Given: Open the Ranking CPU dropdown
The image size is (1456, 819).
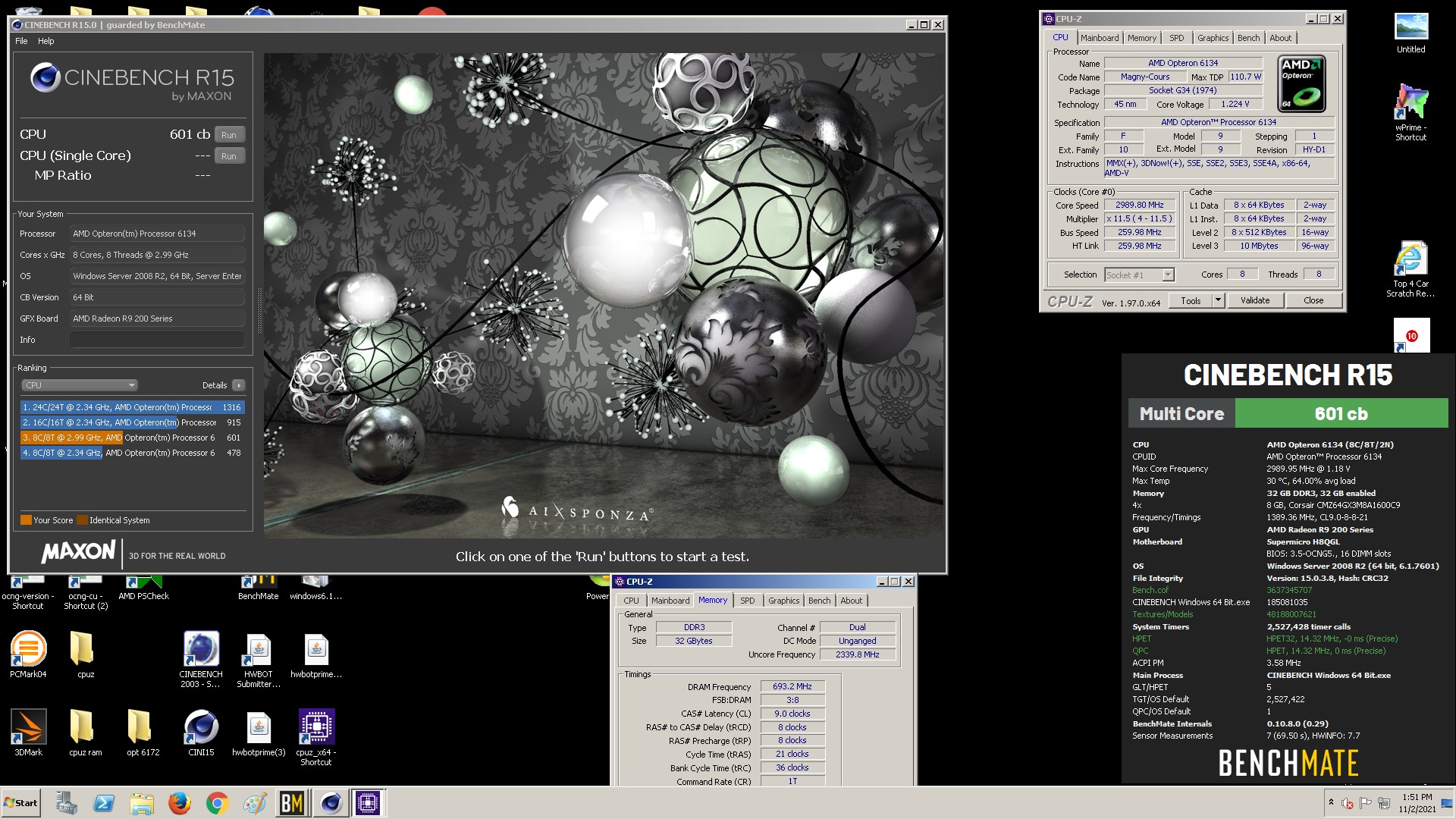Looking at the screenshot, I should [79, 385].
